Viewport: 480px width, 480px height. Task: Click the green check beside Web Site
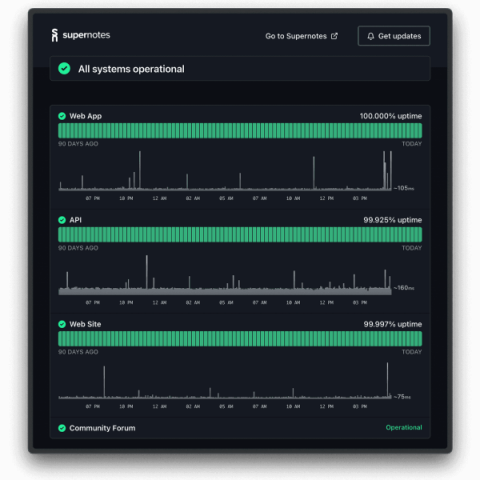pos(62,324)
